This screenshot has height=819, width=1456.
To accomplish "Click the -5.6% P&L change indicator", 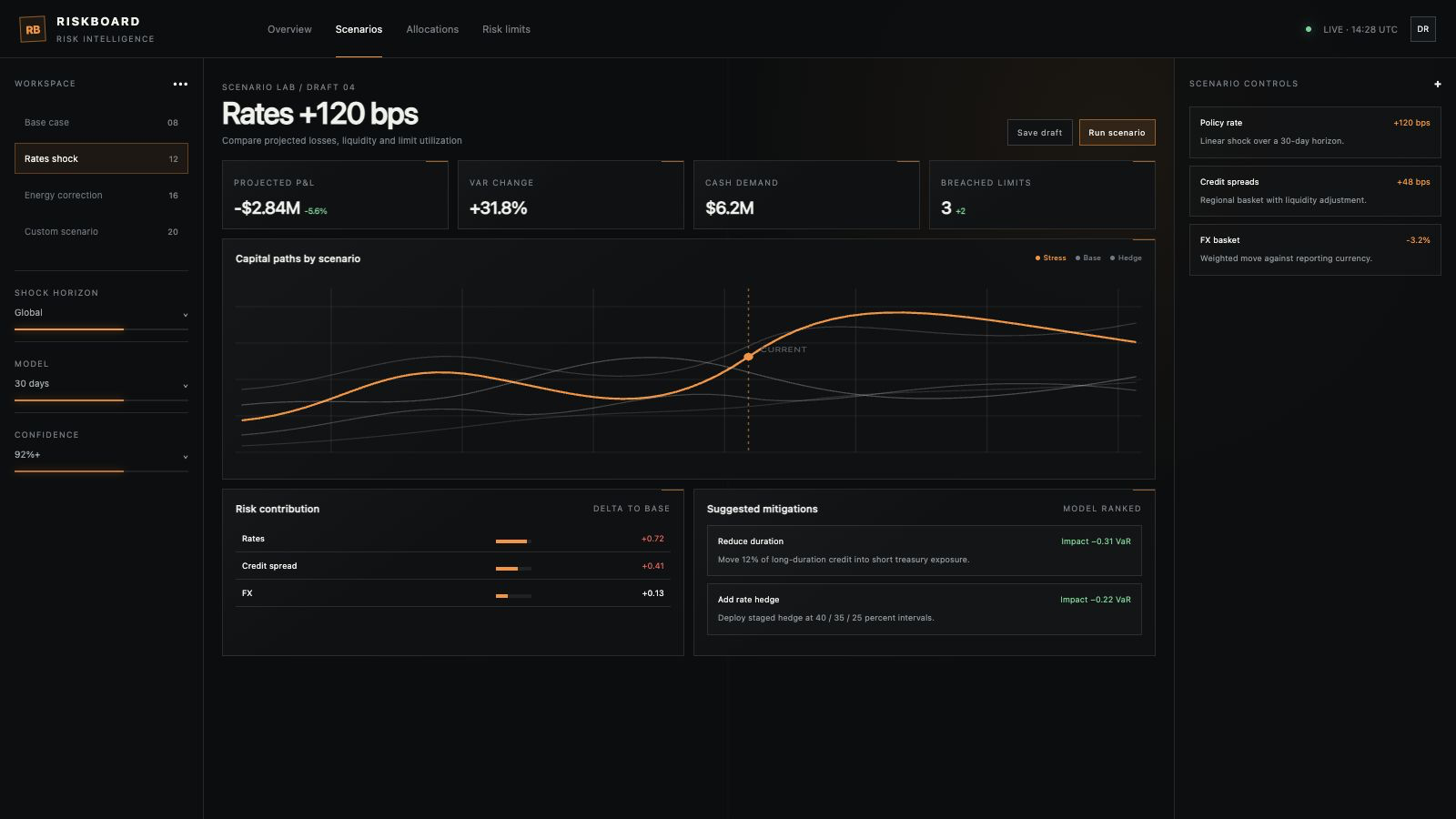I will pos(316,211).
